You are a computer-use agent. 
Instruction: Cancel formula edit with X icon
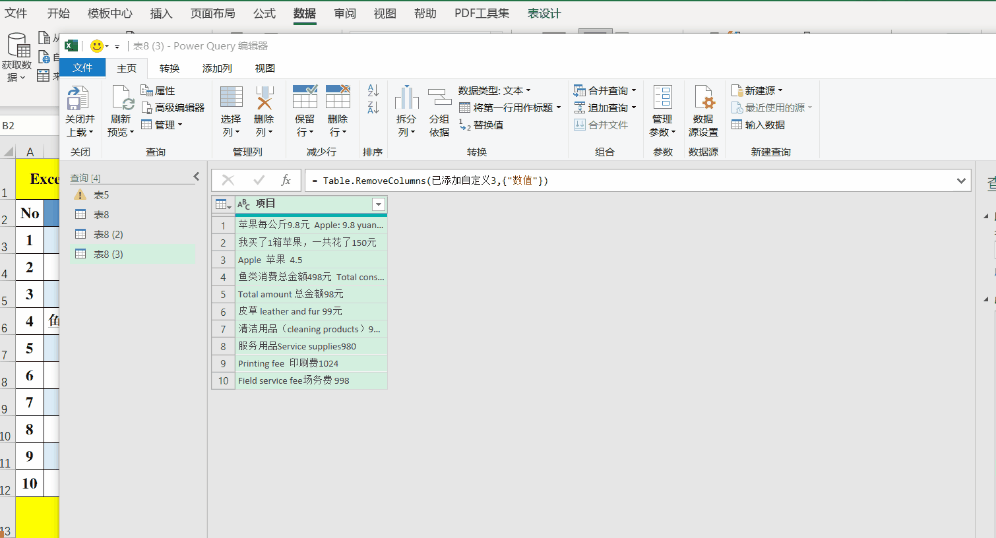tap(227, 180)
